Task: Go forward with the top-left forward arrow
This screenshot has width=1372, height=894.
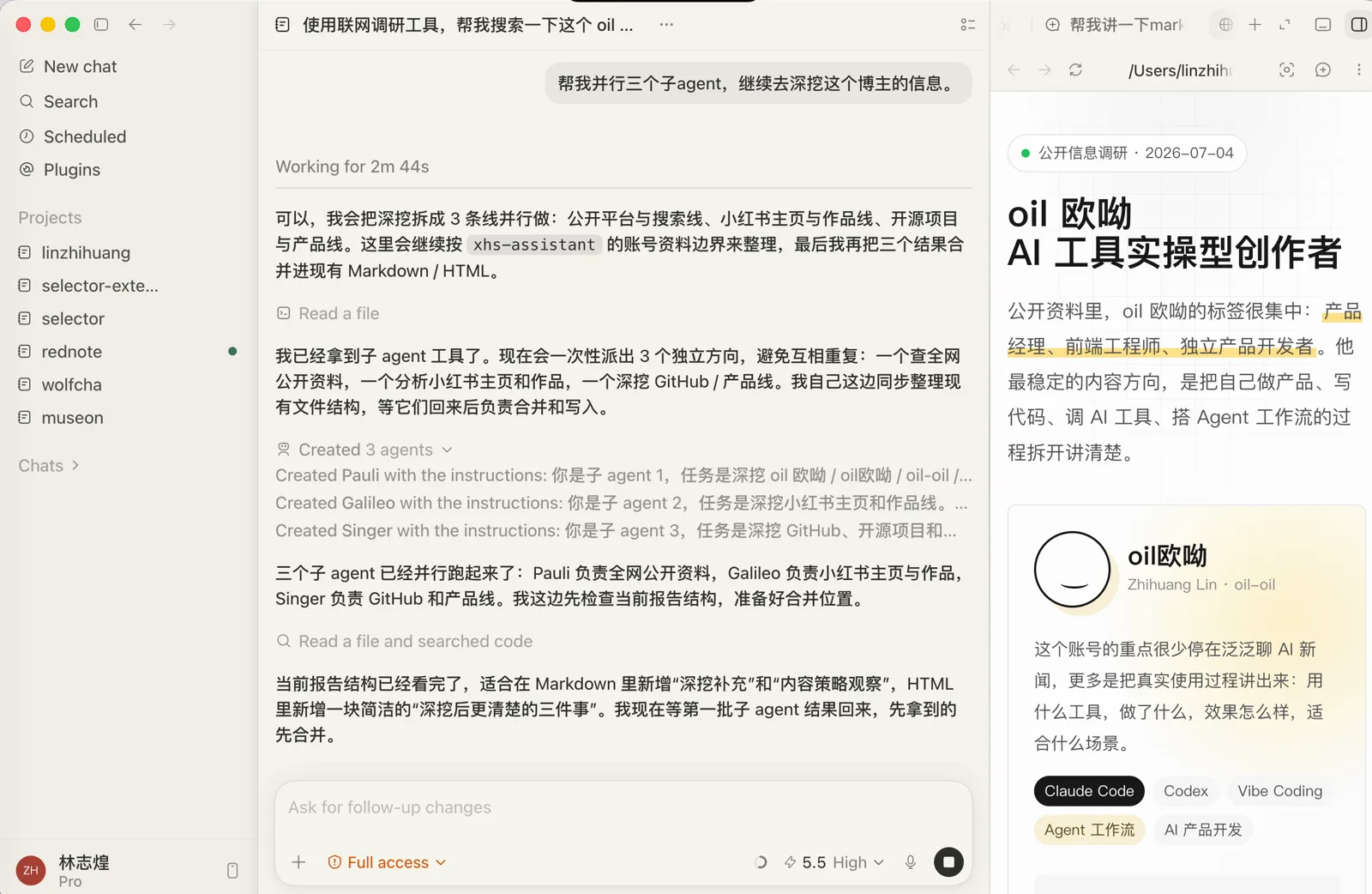Action: point(170,25)
